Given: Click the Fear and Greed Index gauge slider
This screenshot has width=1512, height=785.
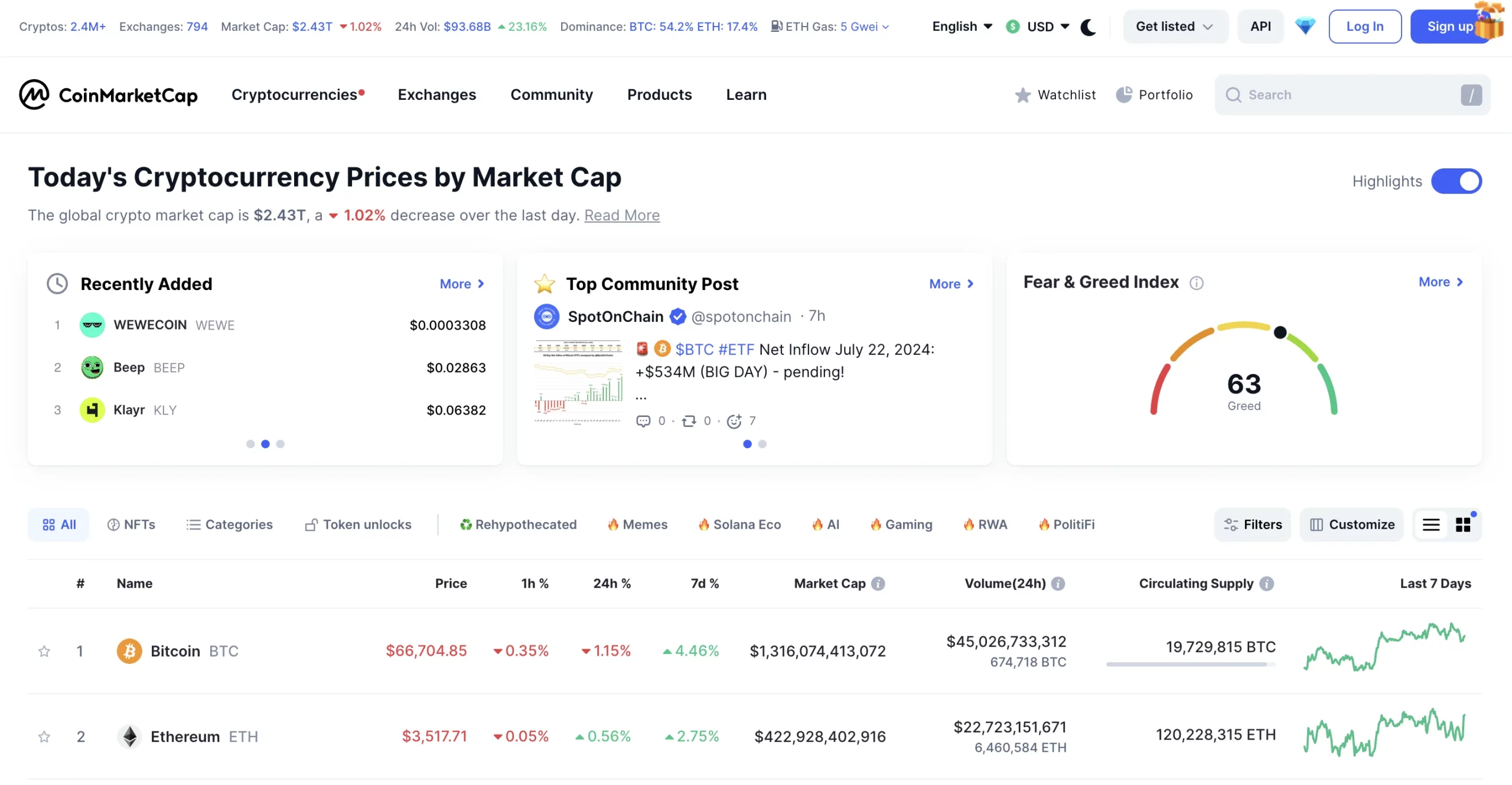Looking at the screenshot, I should (1280, 332).
